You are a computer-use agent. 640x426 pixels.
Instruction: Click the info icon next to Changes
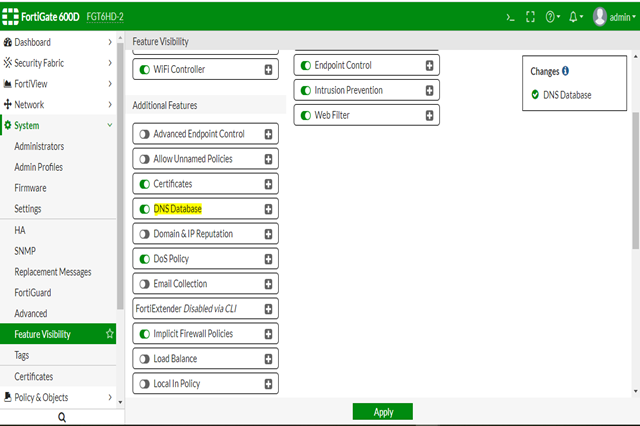tap(566, 72)
